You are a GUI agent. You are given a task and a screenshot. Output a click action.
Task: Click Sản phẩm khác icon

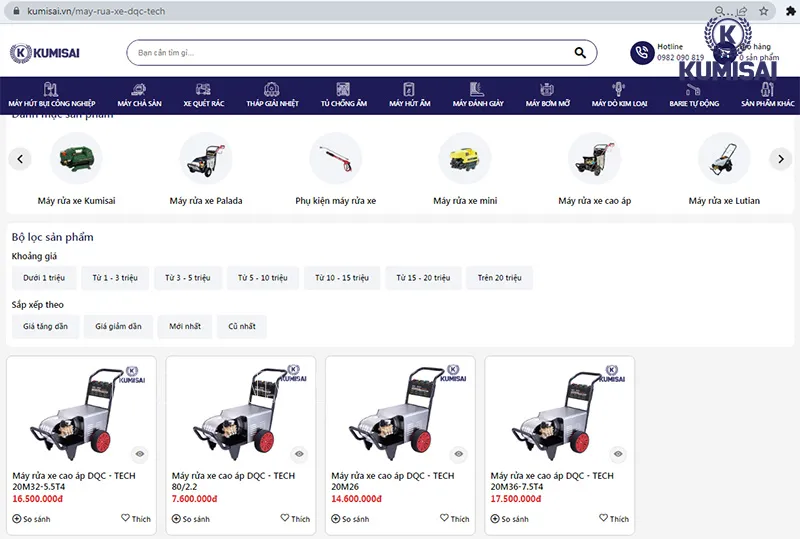point(767,89)
